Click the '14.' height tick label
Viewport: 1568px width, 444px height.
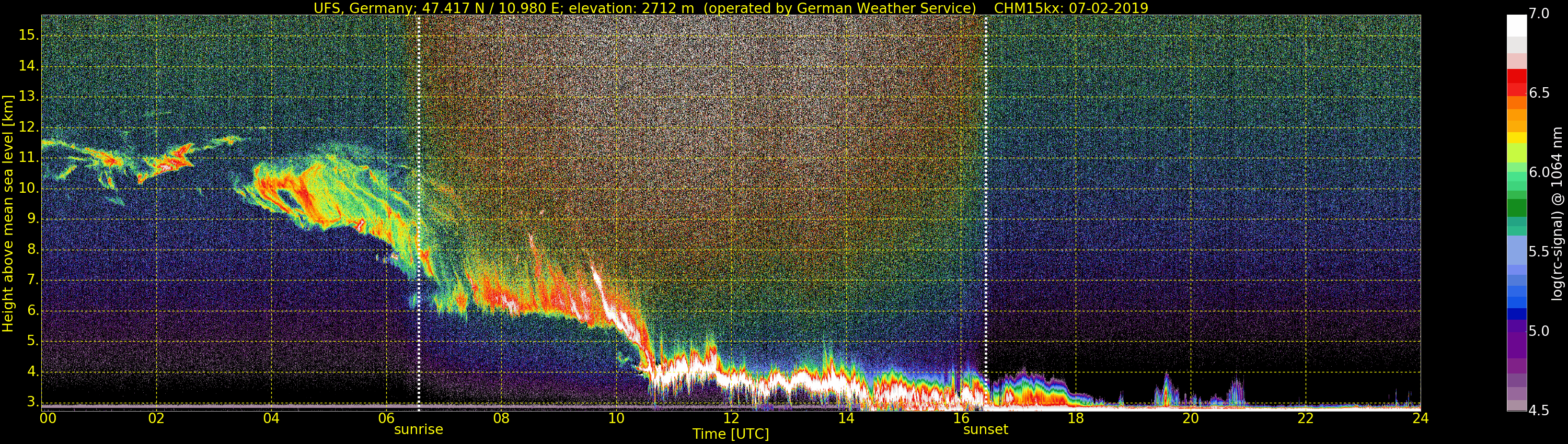coord(29,66)
